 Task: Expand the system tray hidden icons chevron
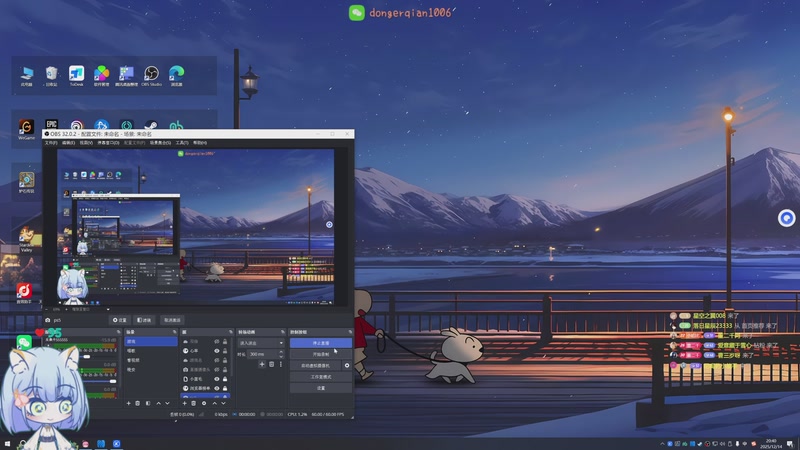[x=662, y=444]
